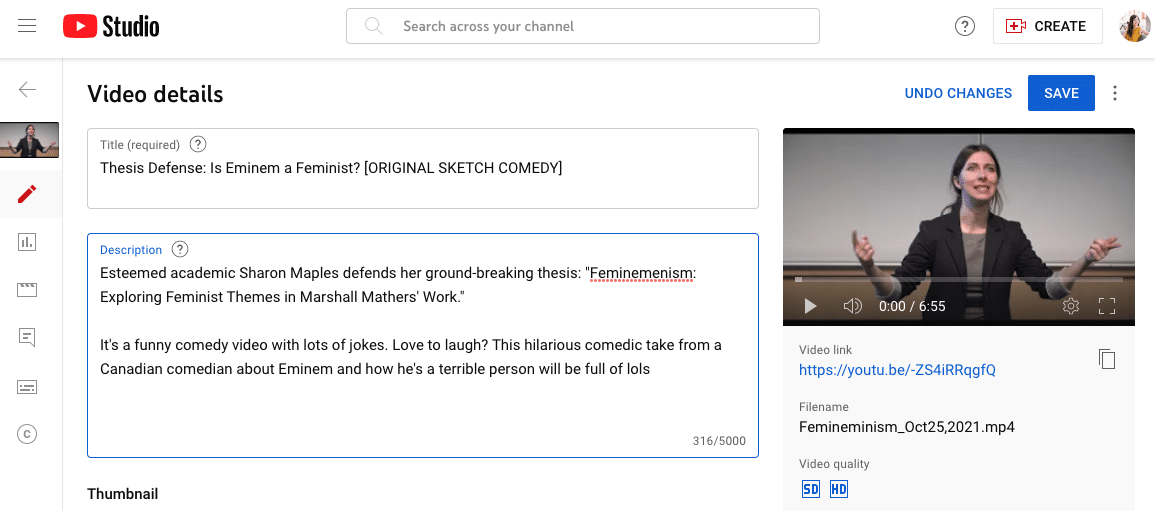Click the Video quality label
Viewport: 1155px width, 511px height.
(x=835, y=464)
